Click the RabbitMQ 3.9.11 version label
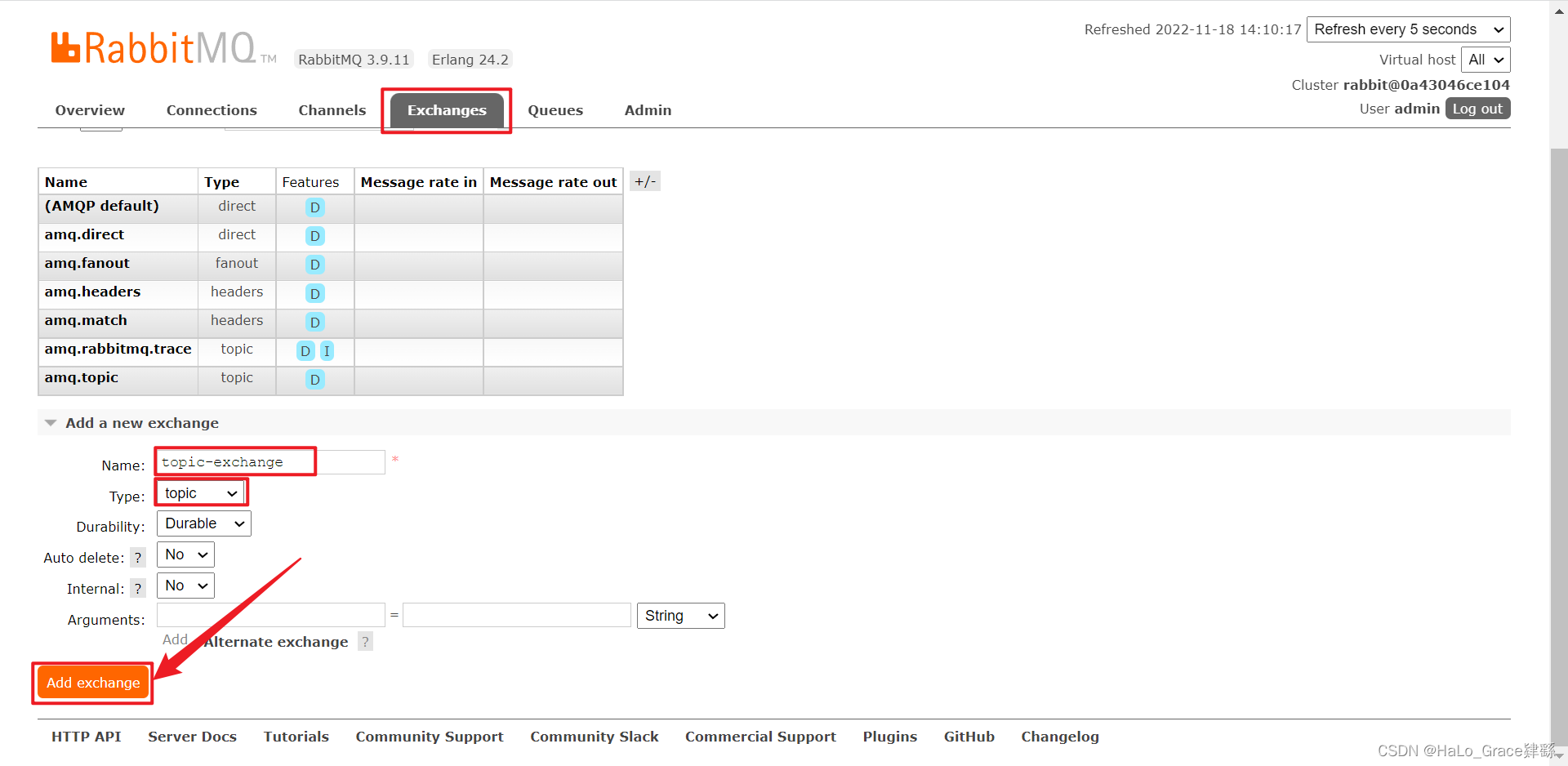 point(354,60)
